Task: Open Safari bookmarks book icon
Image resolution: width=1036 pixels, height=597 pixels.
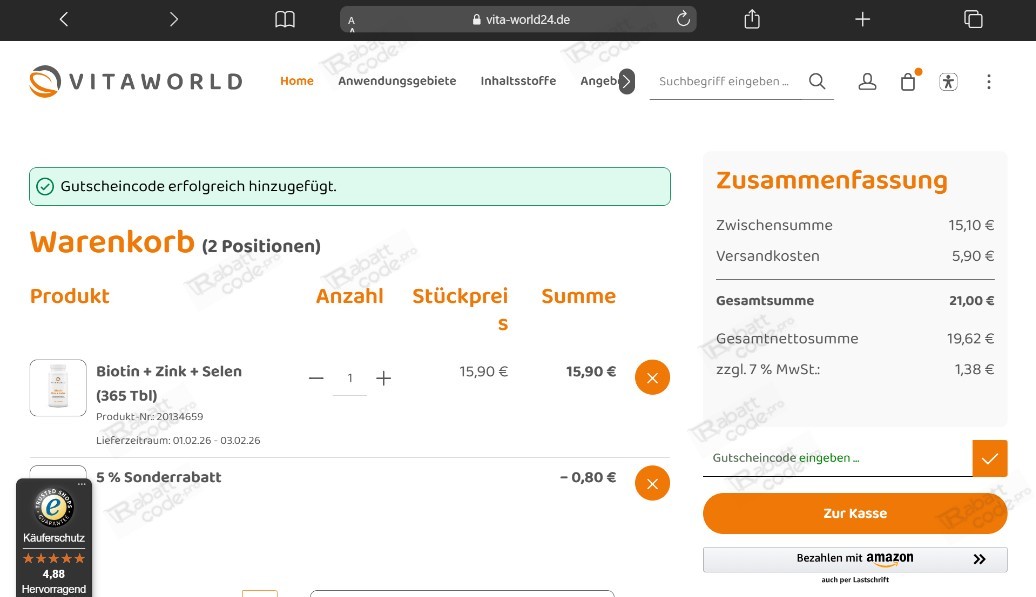Action: 285,20
